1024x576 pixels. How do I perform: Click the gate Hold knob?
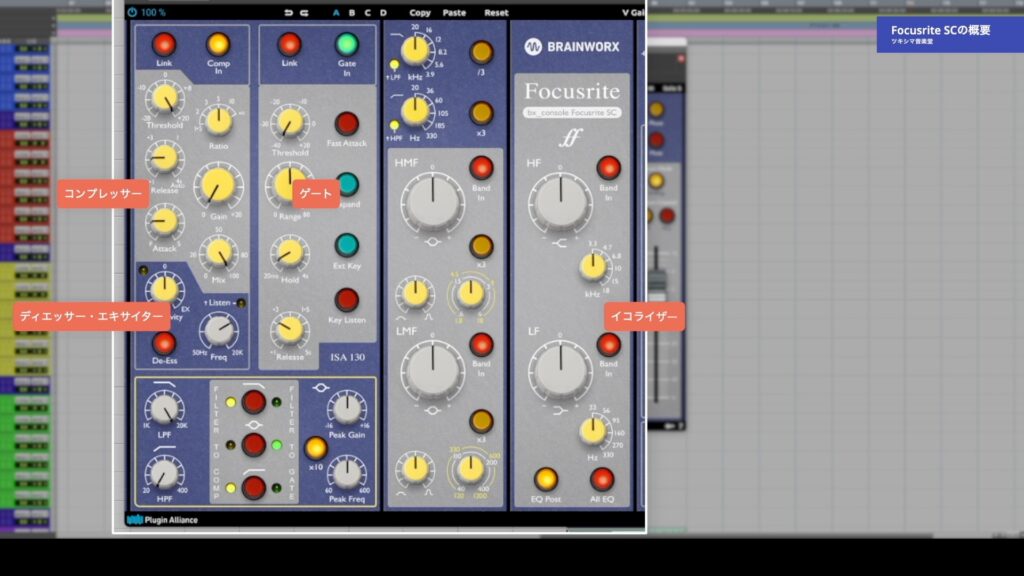click(x=290, y=253)
